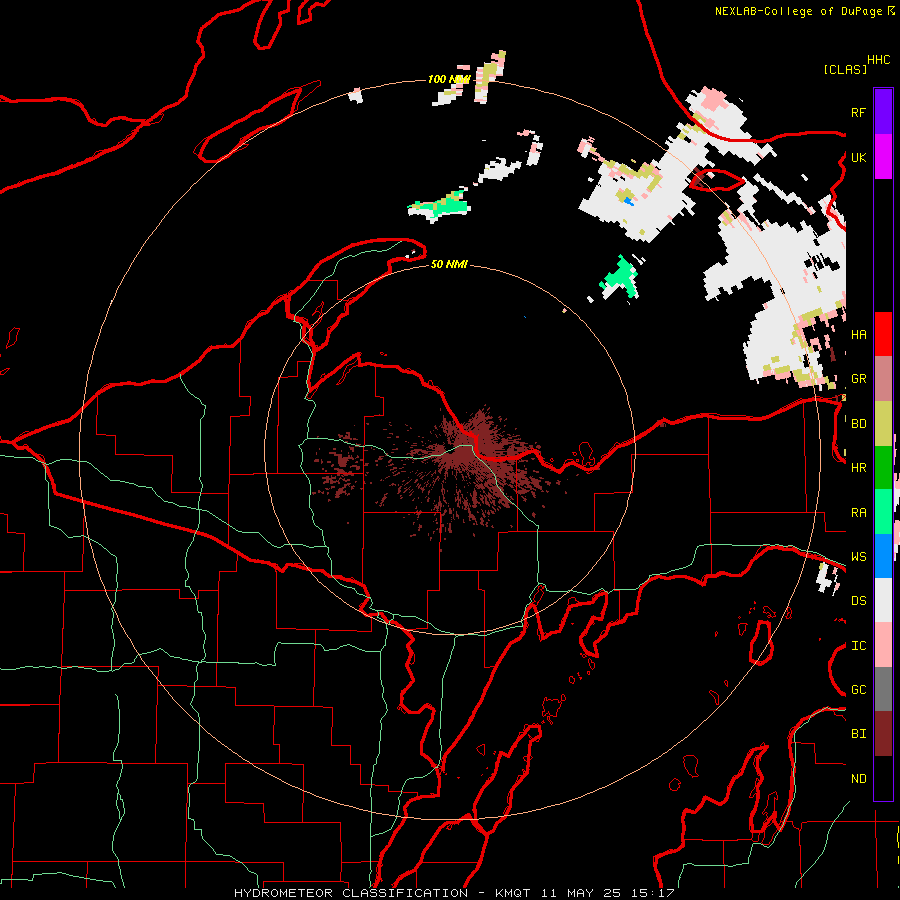Click the dark brown BI swatch
900x900 pixels.
click(x=883, y=734)
